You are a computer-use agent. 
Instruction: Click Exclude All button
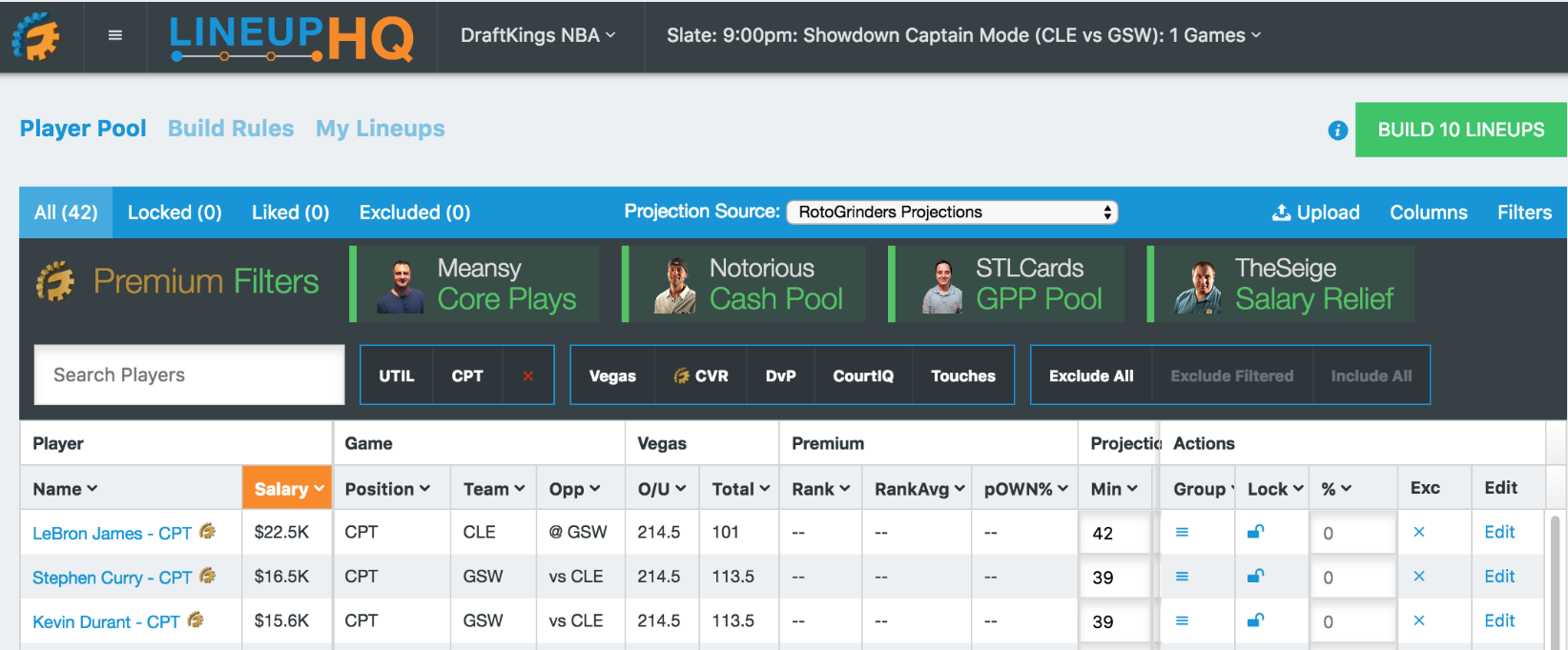[x=1091, y=376]
